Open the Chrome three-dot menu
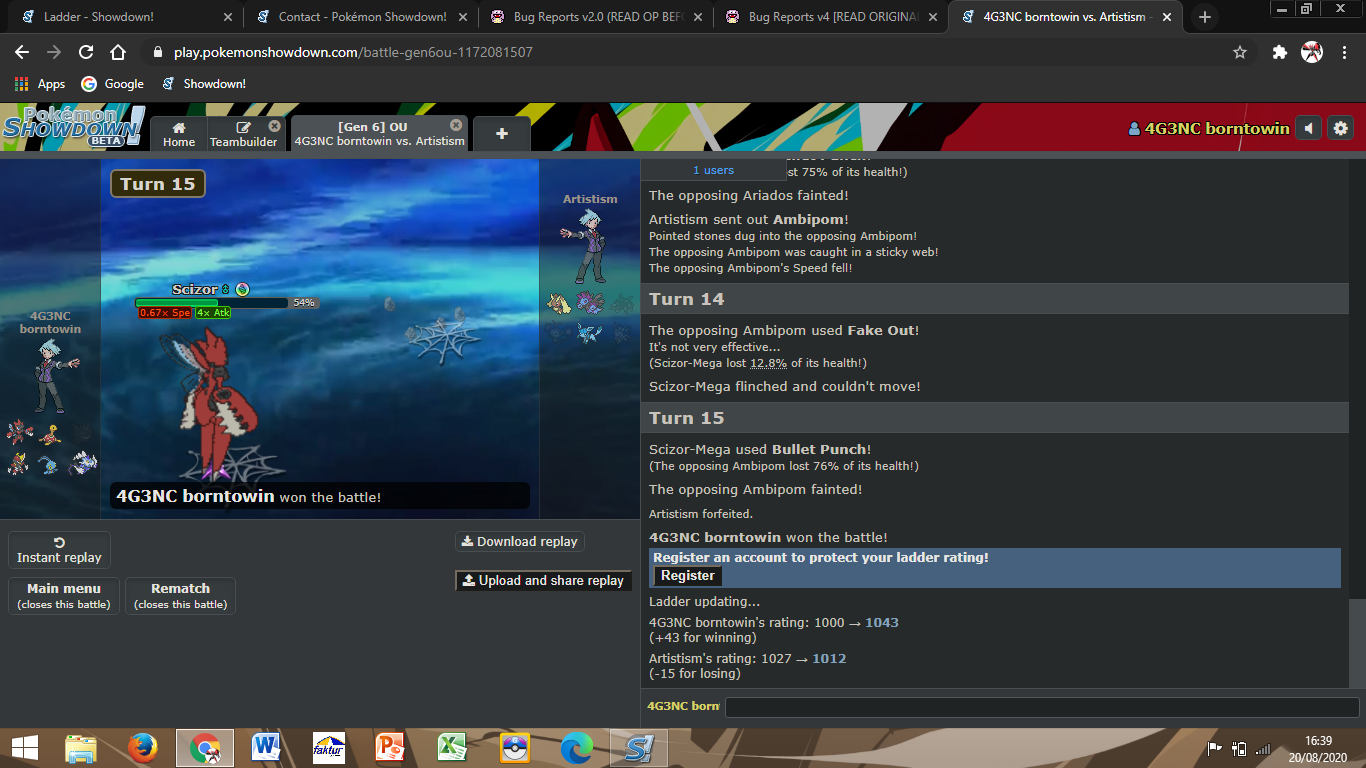The height and width of the screenshot is (768, 1366). click(x=1344, y=52)
